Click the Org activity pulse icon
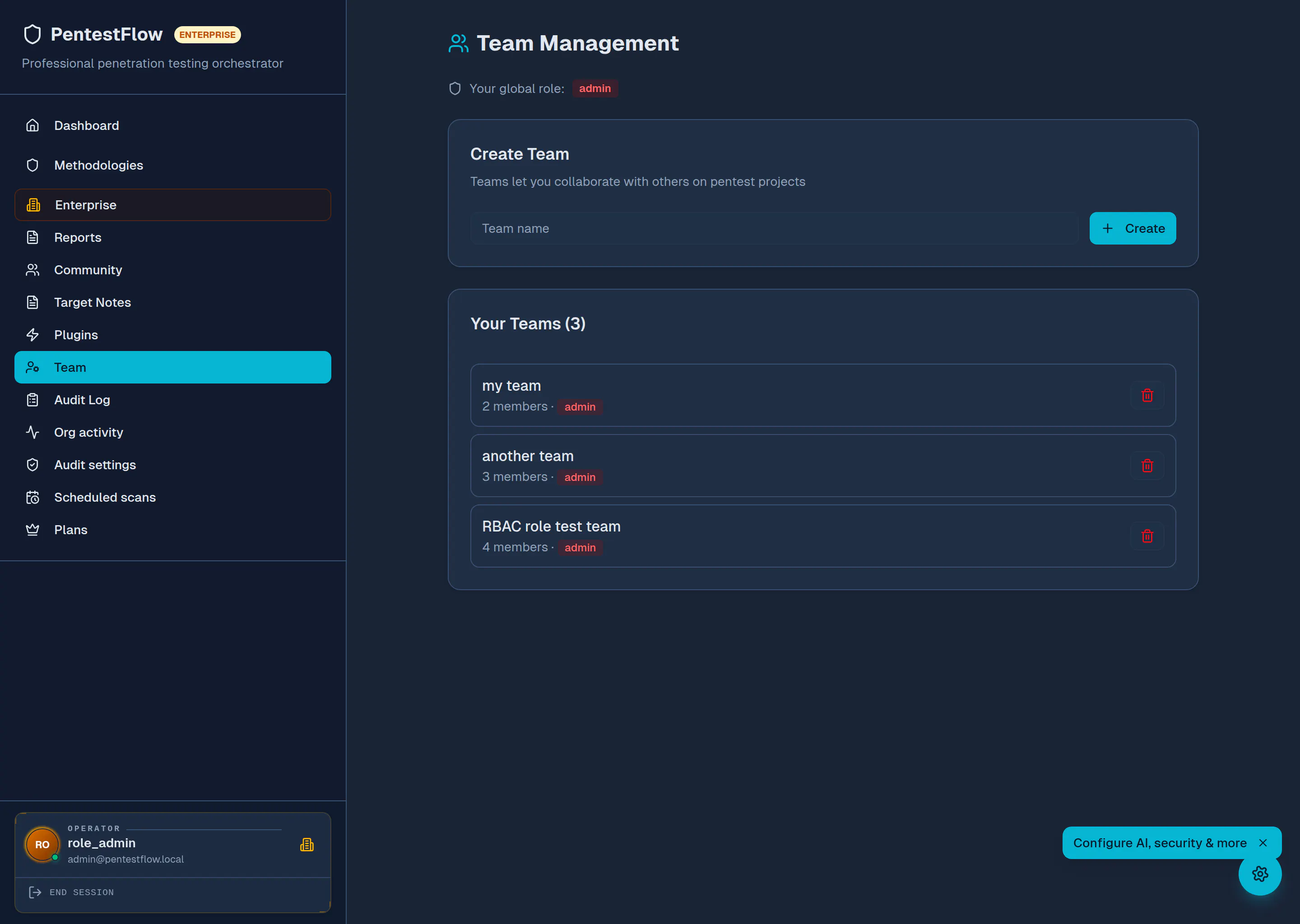Image resolution: width=1300 pixels, height=924 pixels. pos(32,432)
